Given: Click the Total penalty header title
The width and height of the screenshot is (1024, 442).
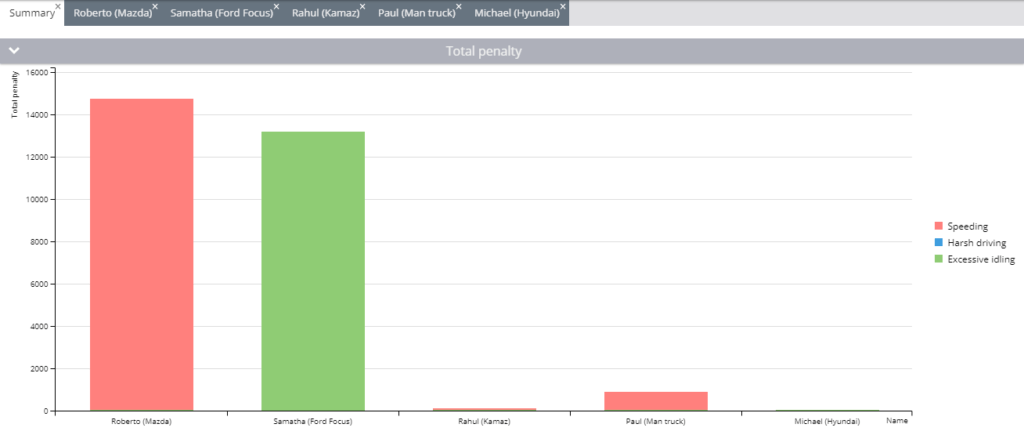Looking at the screenshot, I should coord(484,51).
